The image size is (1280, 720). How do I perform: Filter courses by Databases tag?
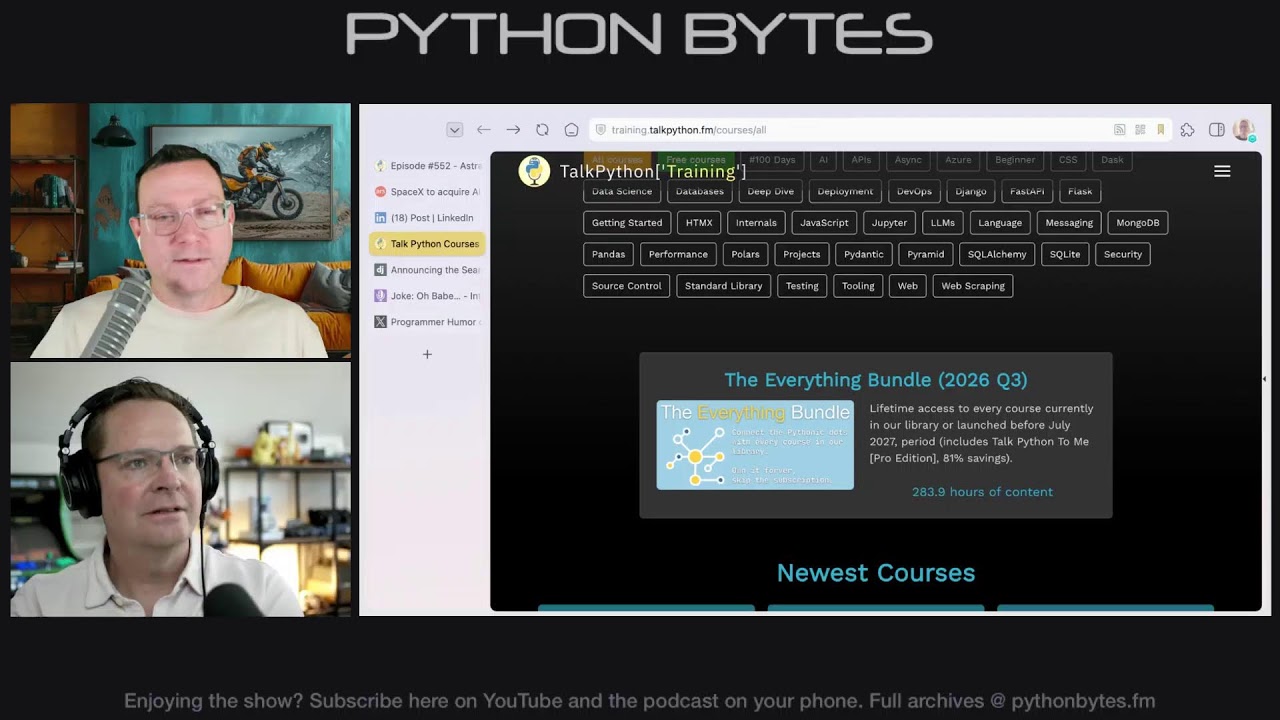click(x=700, y=191)
